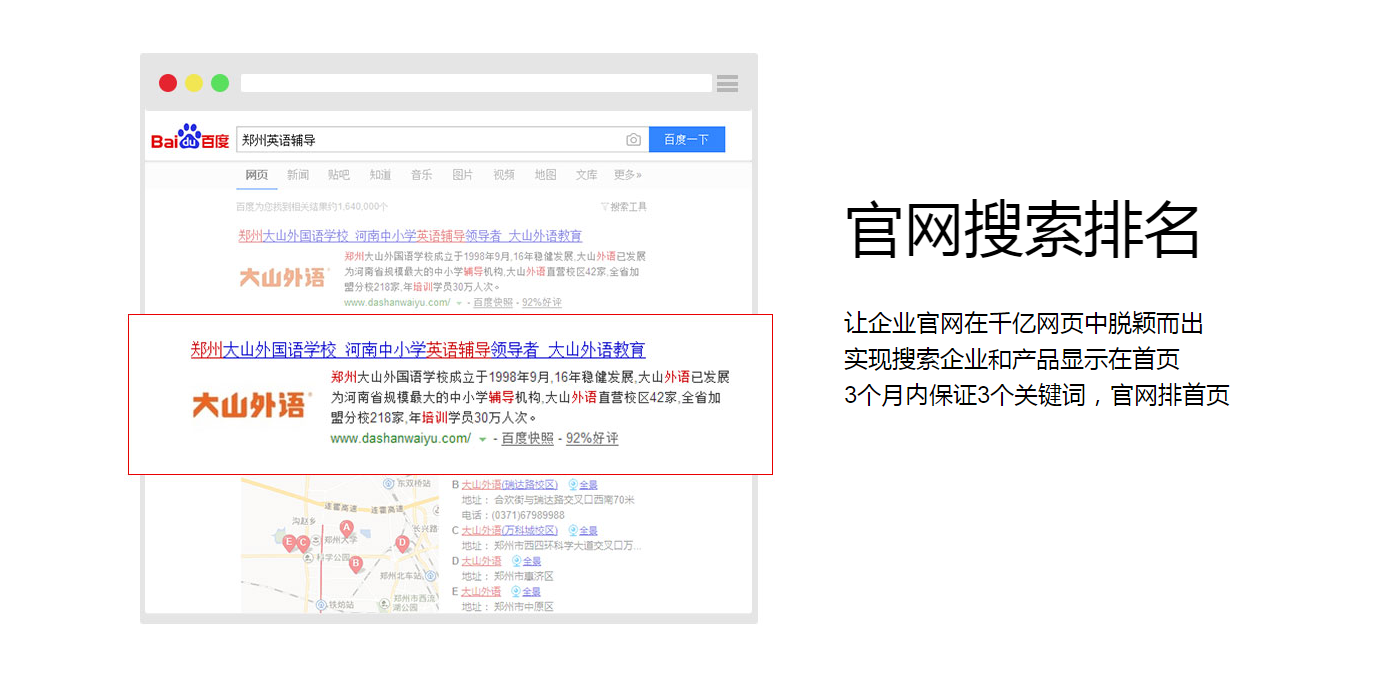Image resolution: width=1397 pixels, height=700 pixels.
Task: Open the enlarged 郑州大山外国语学校 result title
Action: point(418,350)
